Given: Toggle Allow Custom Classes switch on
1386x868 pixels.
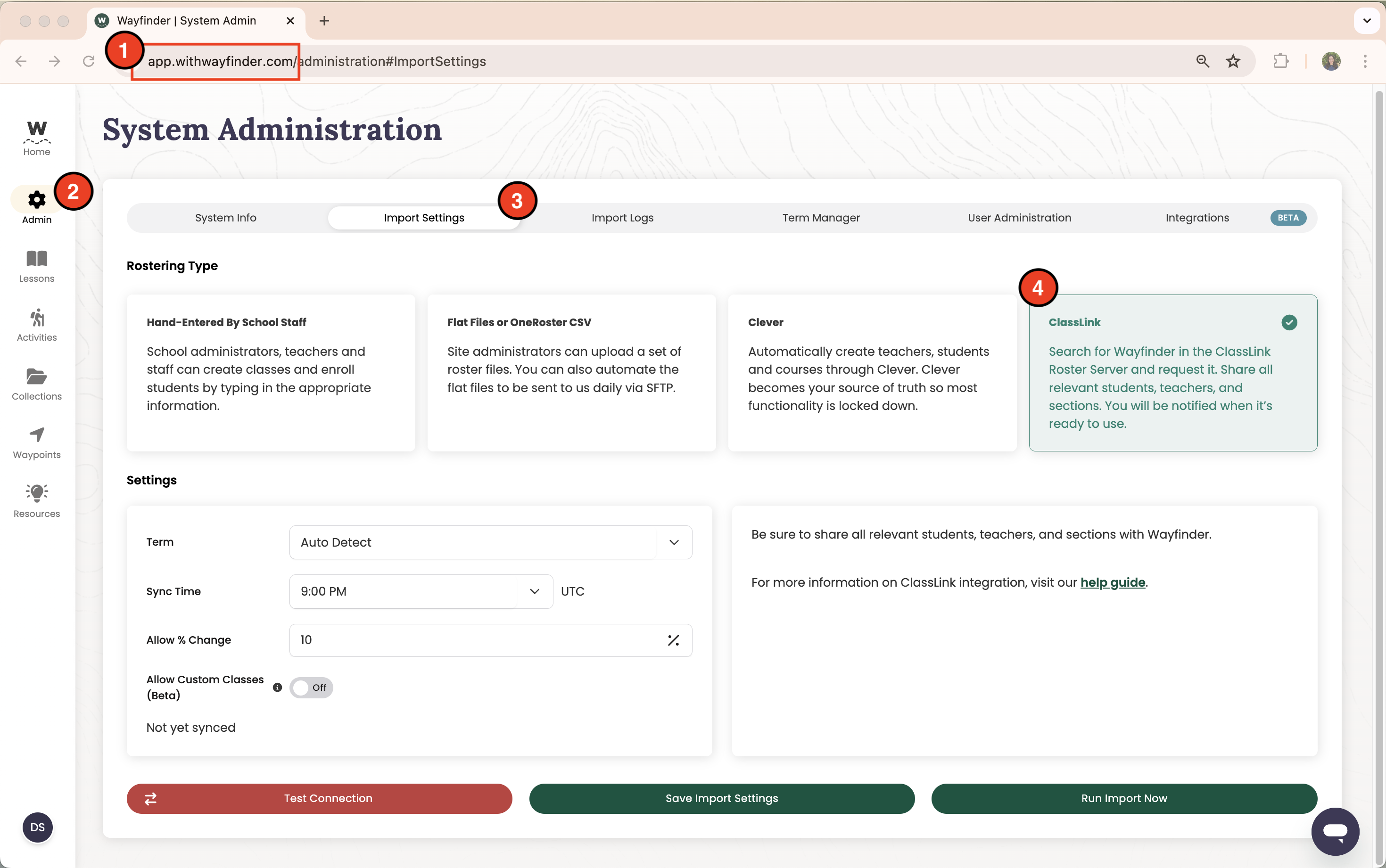Looking at the screenshot, I should point(311,687).
